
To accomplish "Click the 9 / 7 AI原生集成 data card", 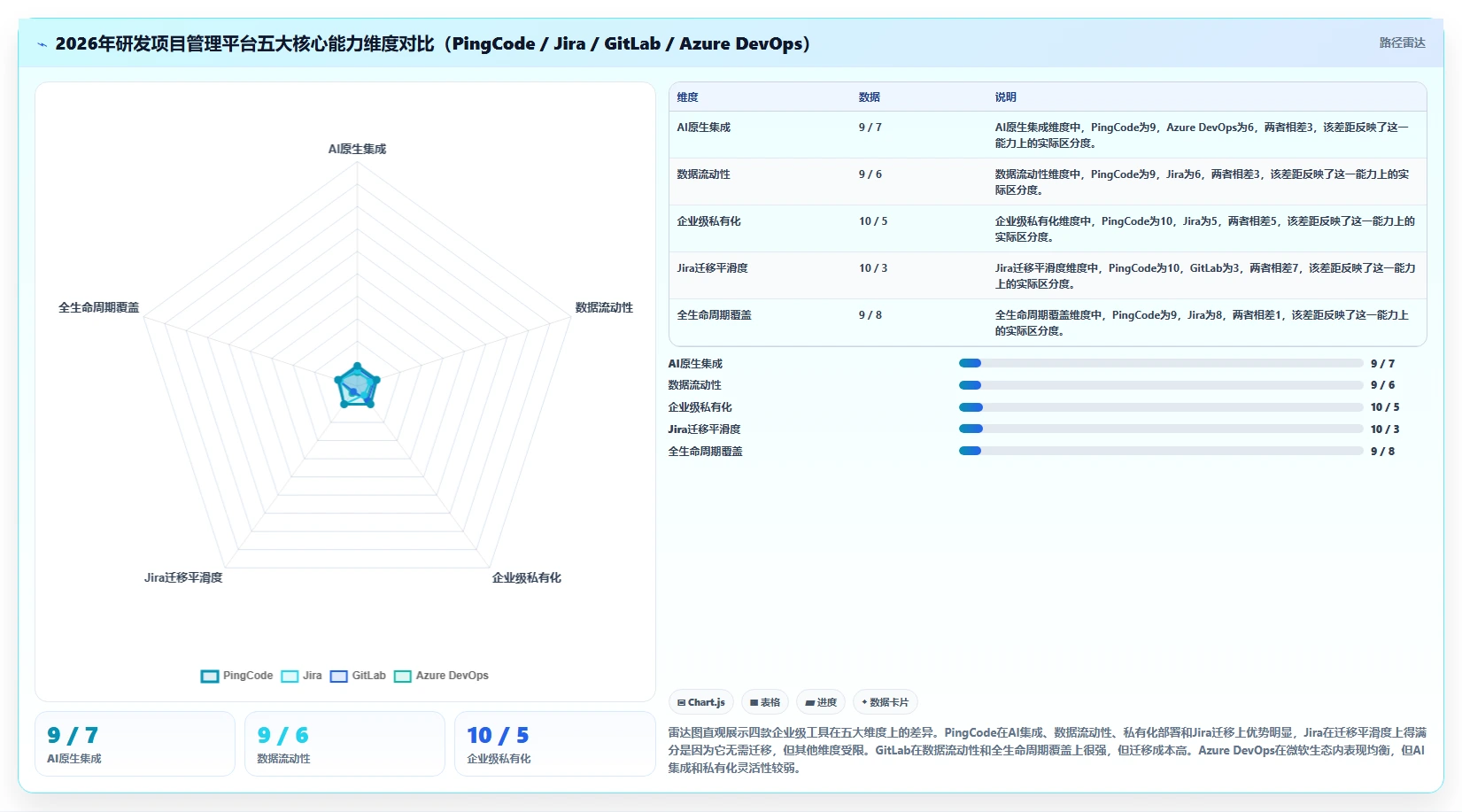I will click(x=135, y=744).
